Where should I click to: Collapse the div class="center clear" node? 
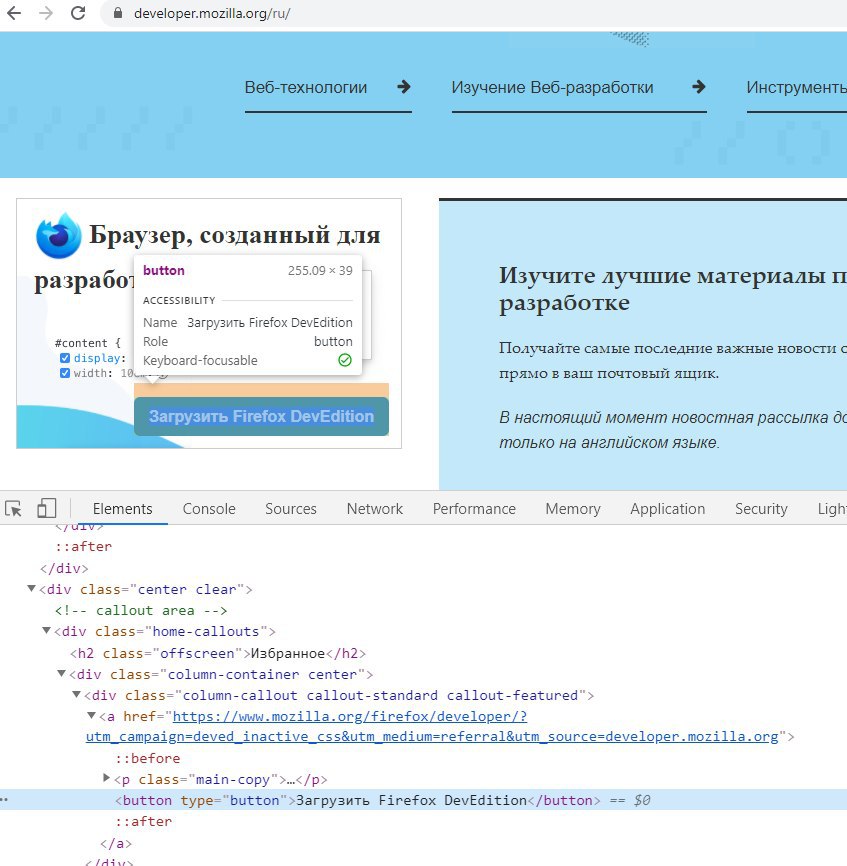click(x=31, y=589)
